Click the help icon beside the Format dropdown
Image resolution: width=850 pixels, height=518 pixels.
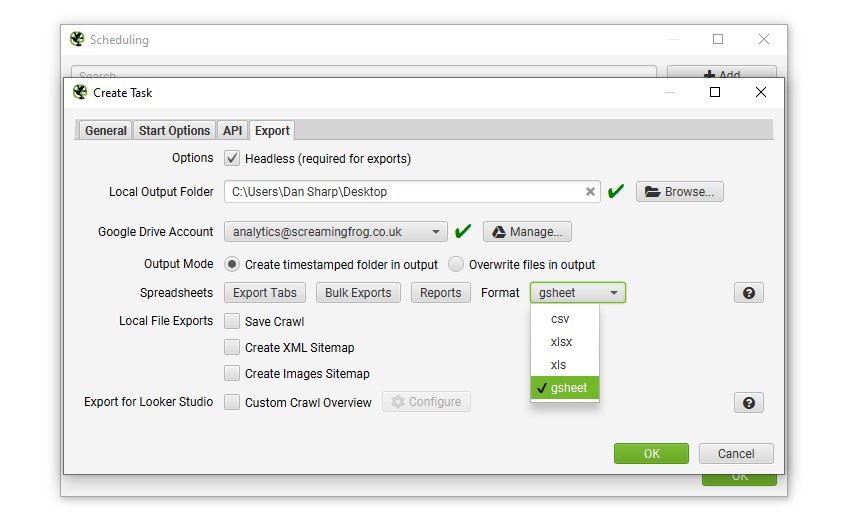(x=749, y=293)
